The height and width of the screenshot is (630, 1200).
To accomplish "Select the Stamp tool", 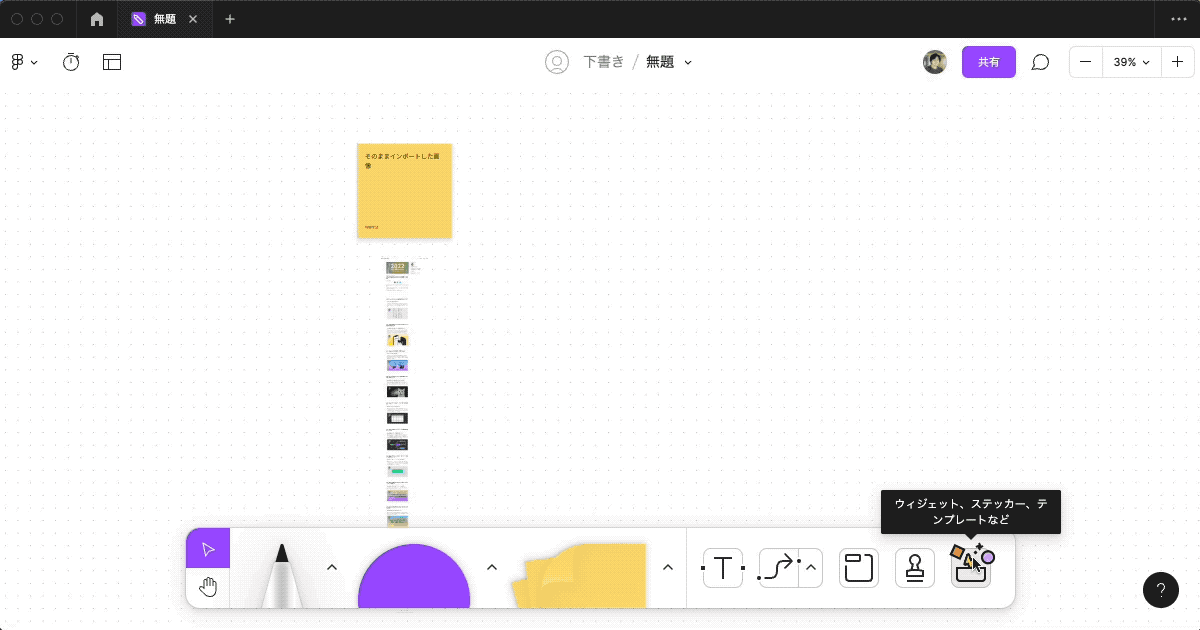I will [x=914, y=568].
